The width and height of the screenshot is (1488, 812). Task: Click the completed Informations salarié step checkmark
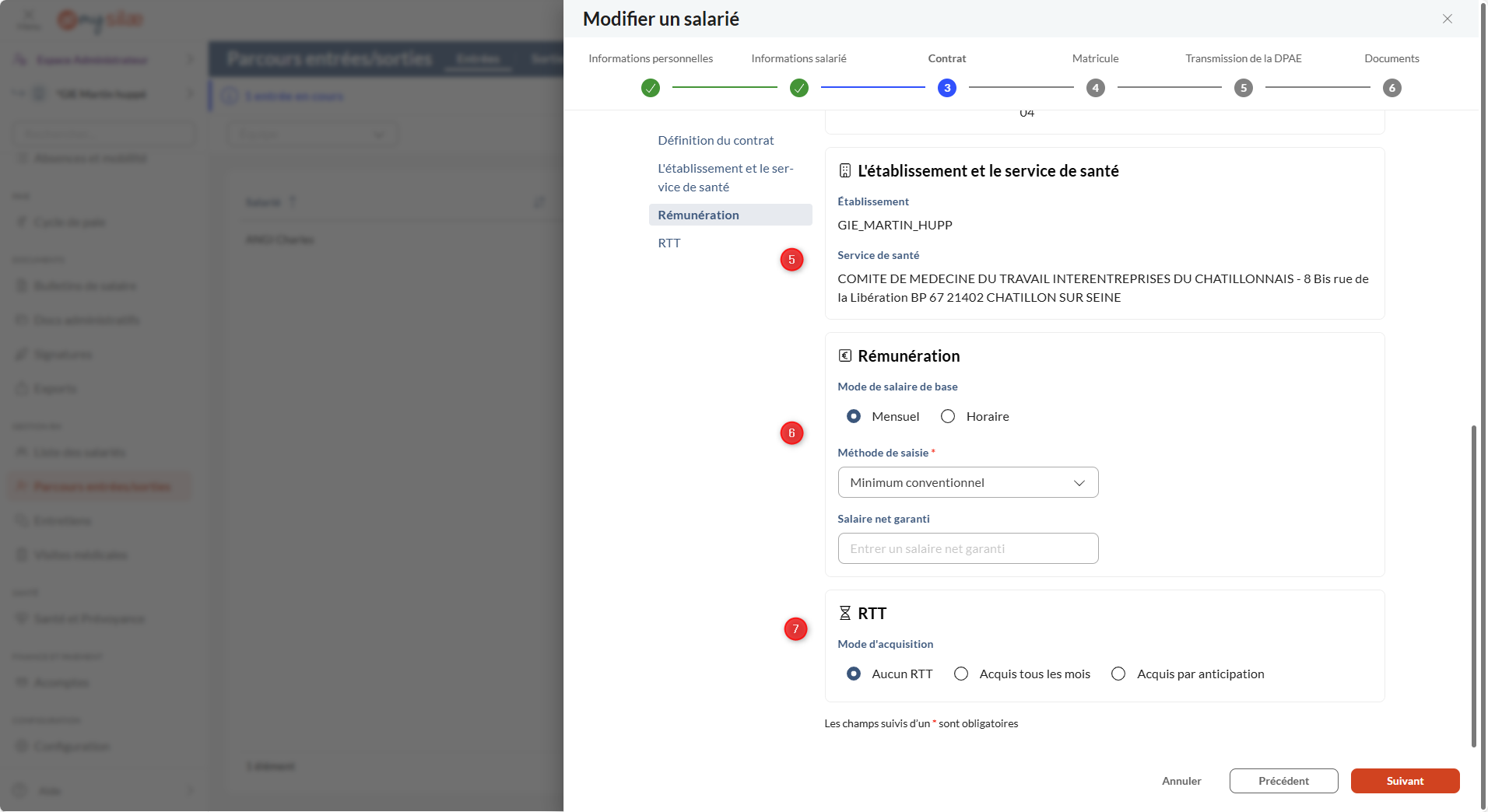798,88
